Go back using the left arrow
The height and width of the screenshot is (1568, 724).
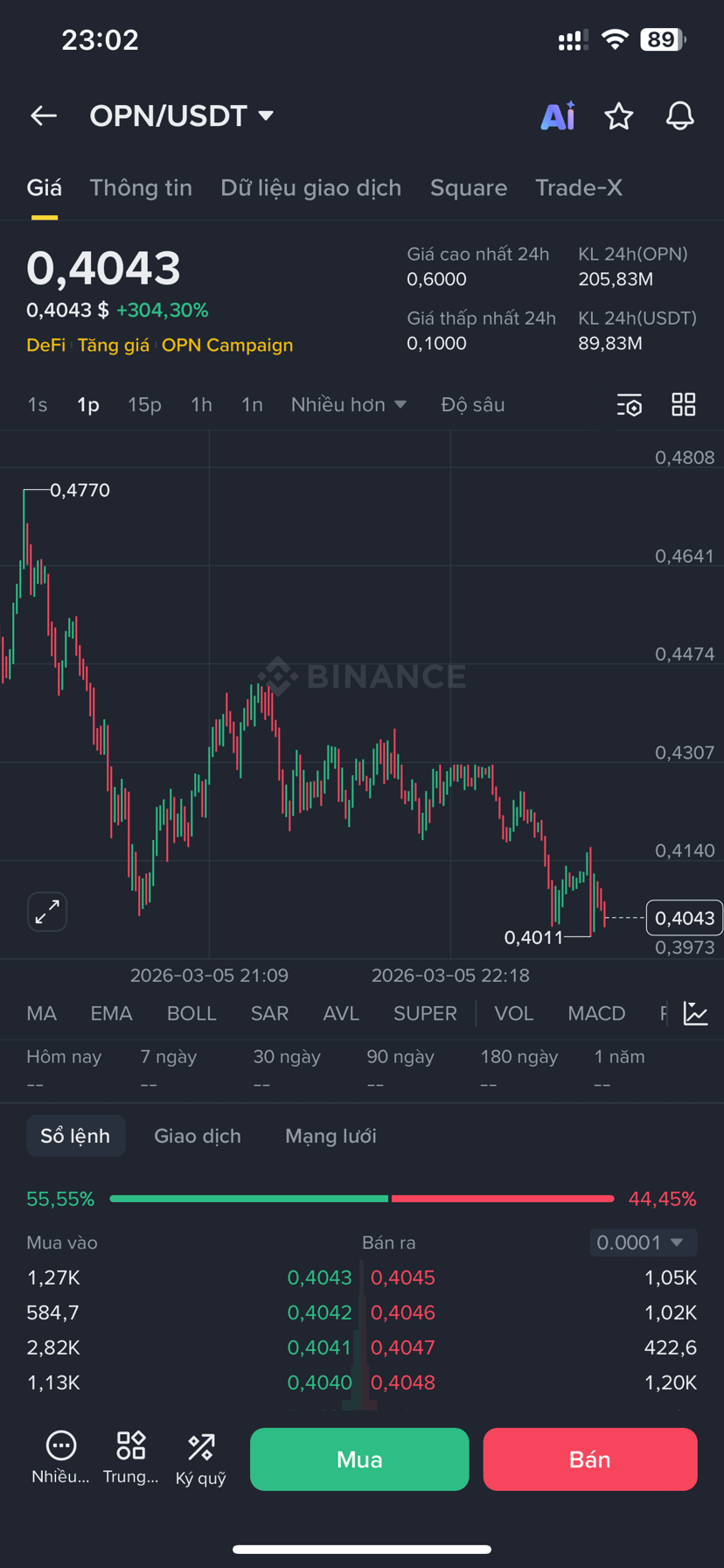point(44,115)
